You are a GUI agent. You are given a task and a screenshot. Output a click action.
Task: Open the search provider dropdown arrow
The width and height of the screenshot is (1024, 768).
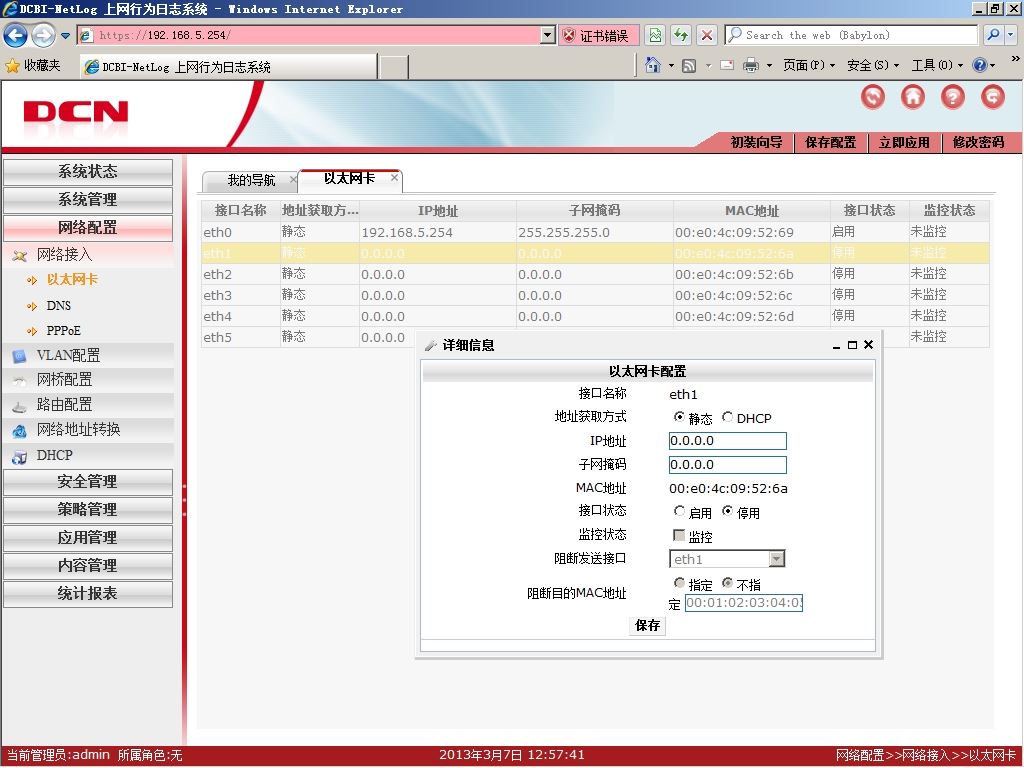click(1011, 35)
